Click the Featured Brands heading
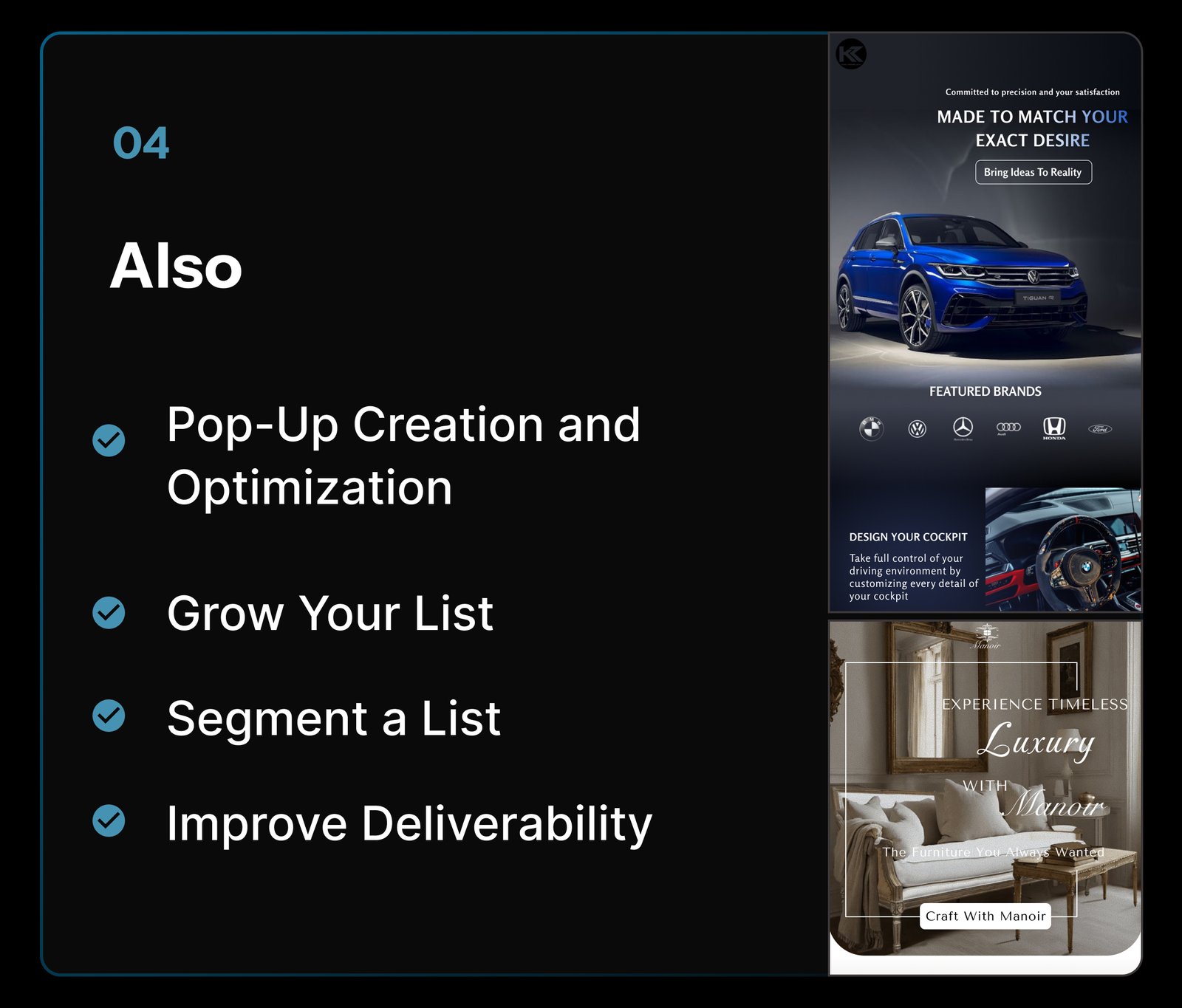The height and width of the screenshot is (1008, 1182). tap(985, 391)
